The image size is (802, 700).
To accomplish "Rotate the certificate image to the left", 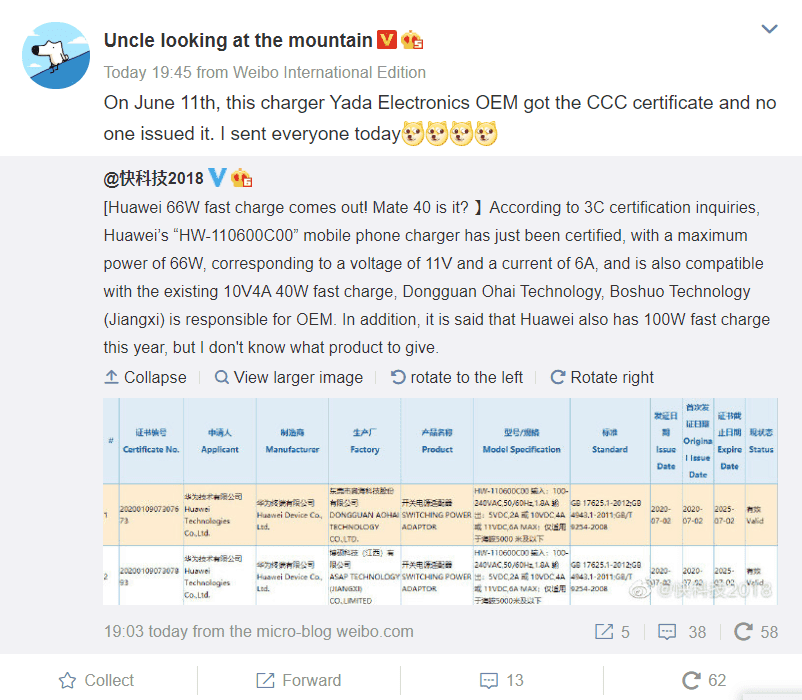I will (457, 377).
